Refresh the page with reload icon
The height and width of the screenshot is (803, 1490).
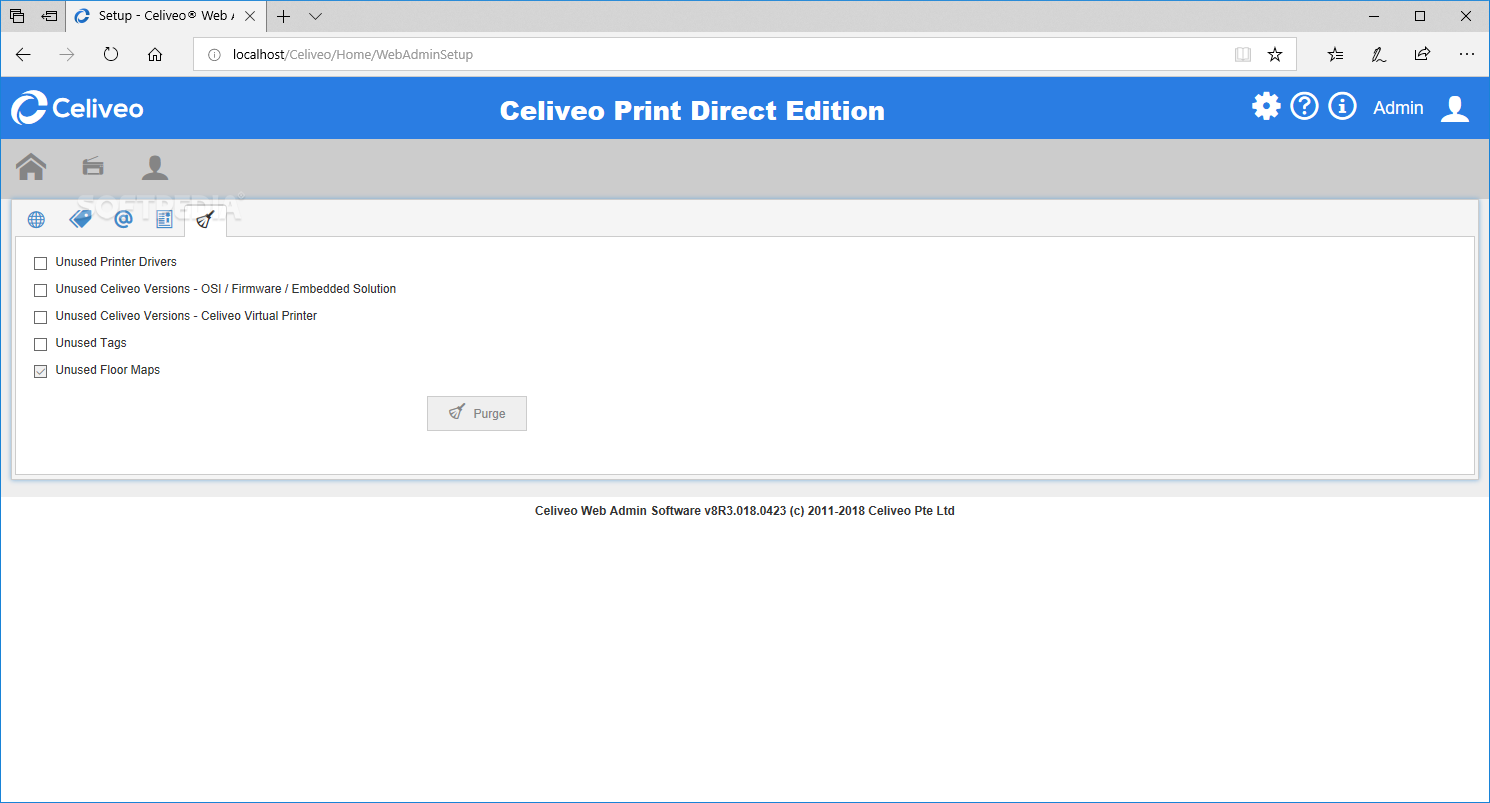click(x=111, y=55)
